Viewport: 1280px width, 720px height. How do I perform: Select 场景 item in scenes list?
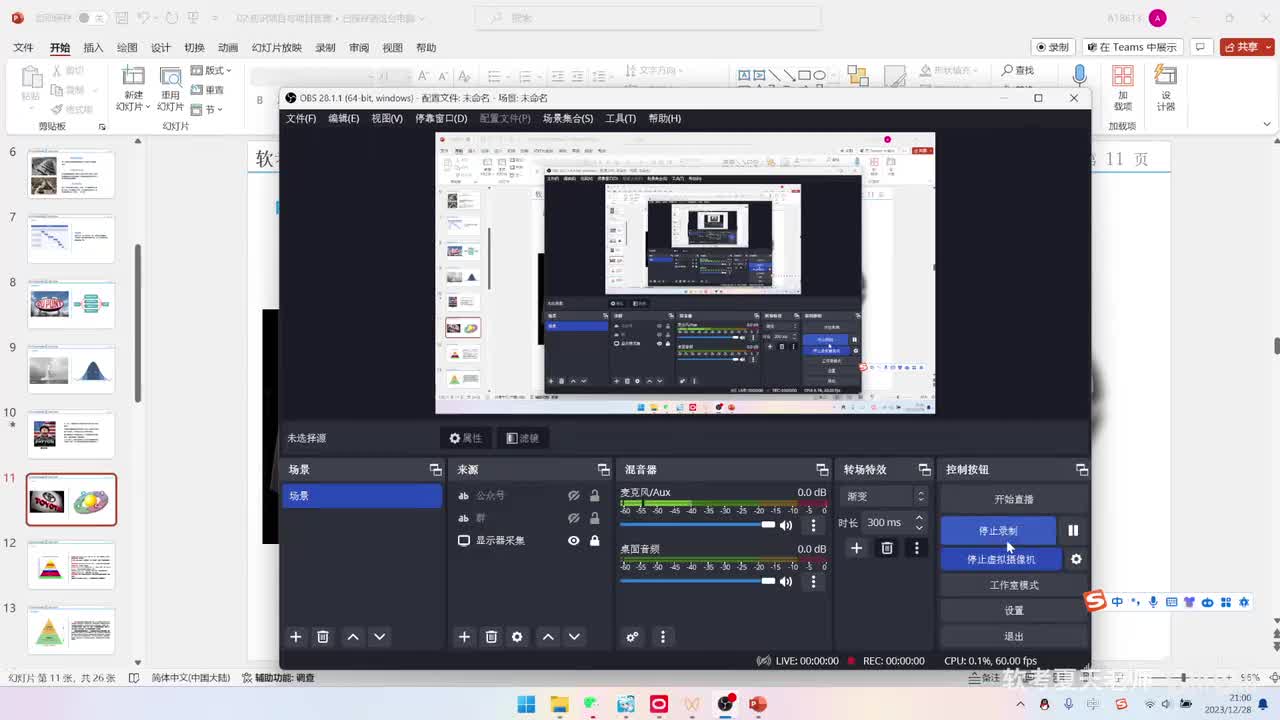tap(362, 496)
